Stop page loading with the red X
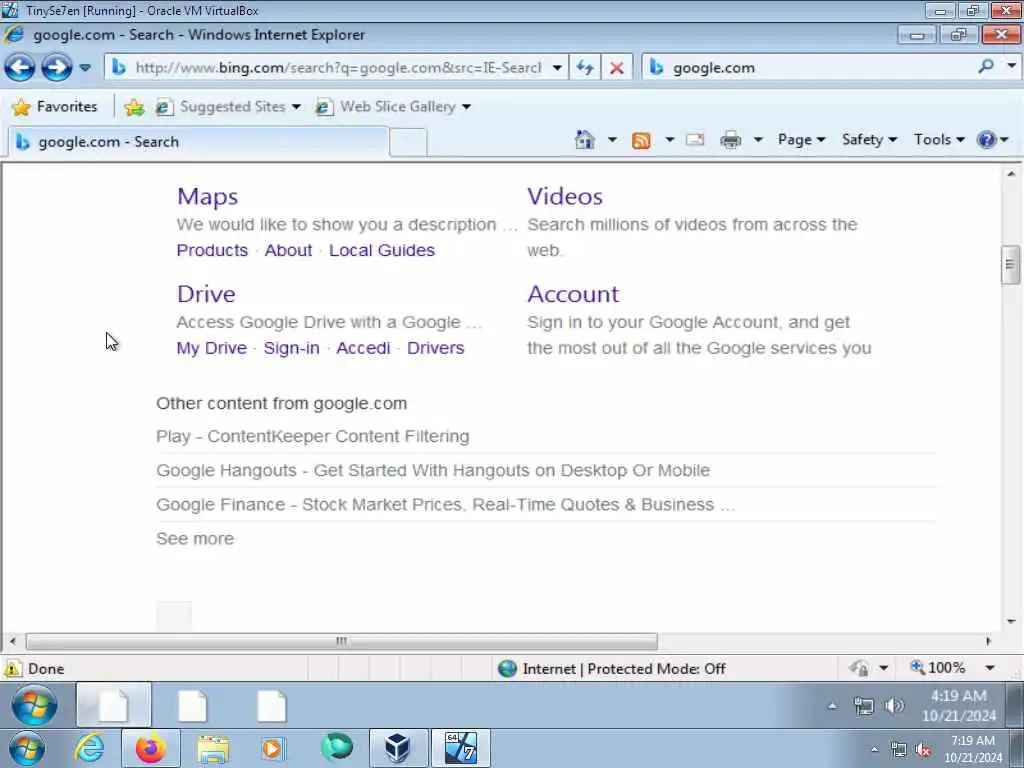The height and width of the screenshot is (768, 1024). tap(616, 67)
